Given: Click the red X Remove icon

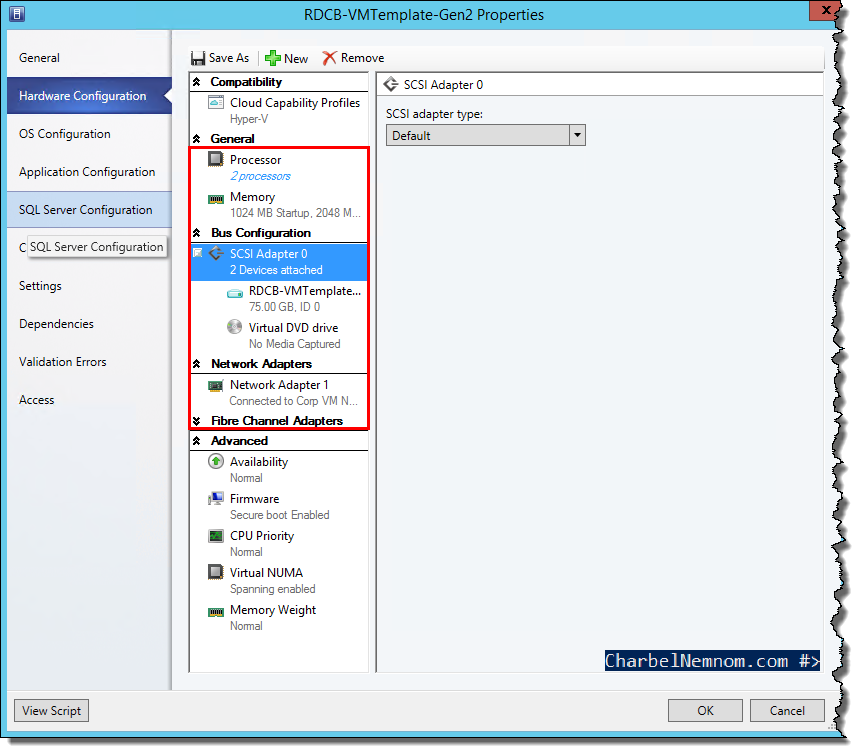Looking at the screenshot, I should point(329,58).
